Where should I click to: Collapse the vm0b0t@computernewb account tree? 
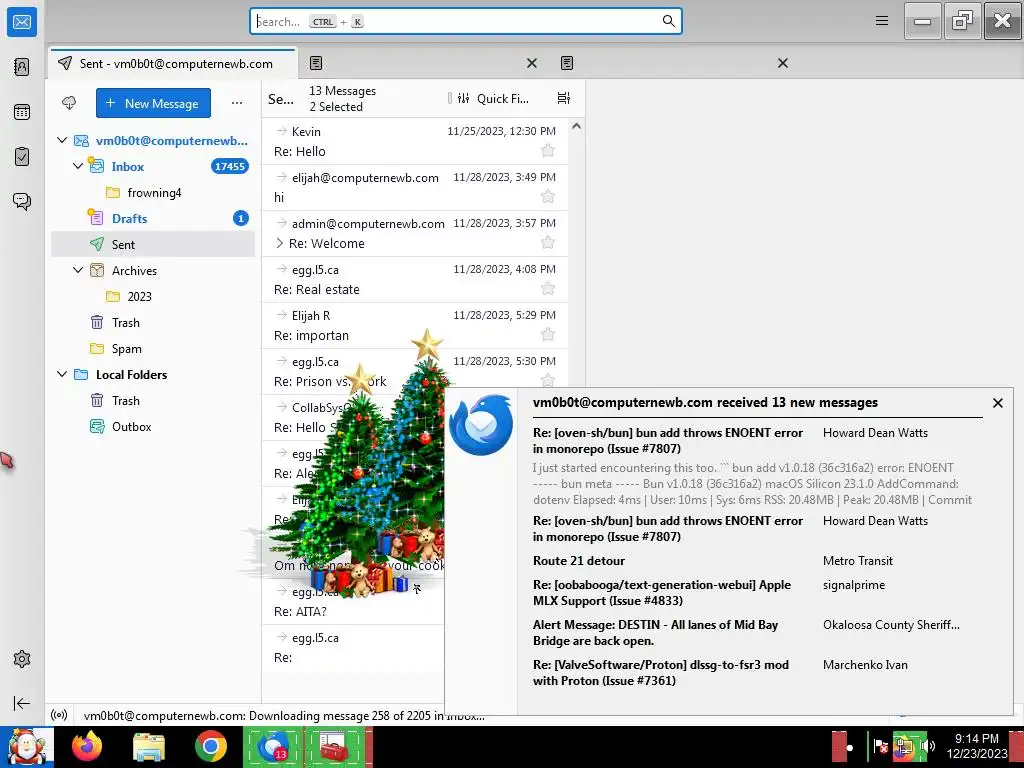[x=62, y=140]
